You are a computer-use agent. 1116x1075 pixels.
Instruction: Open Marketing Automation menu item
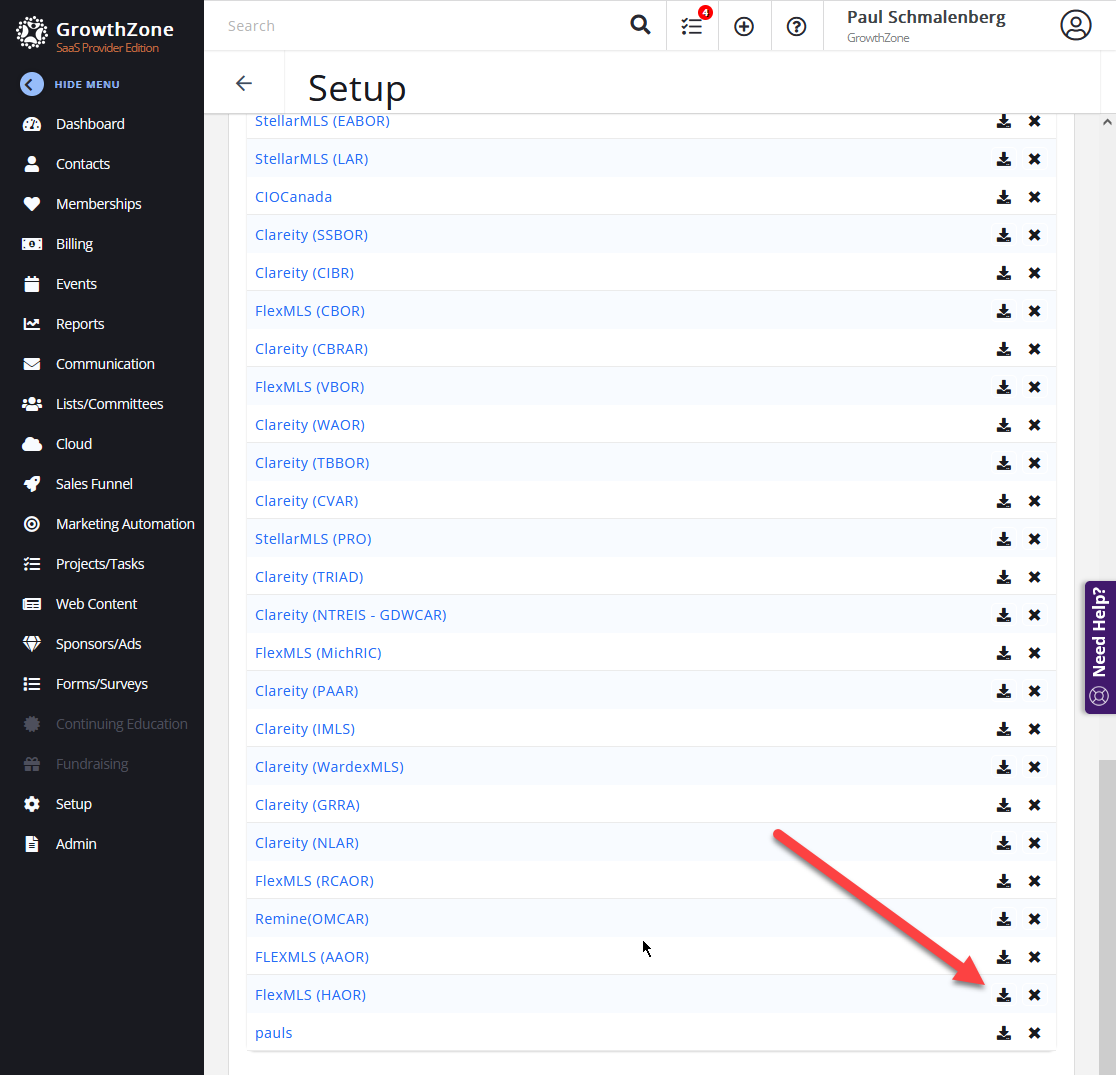(x=125, y=524)
